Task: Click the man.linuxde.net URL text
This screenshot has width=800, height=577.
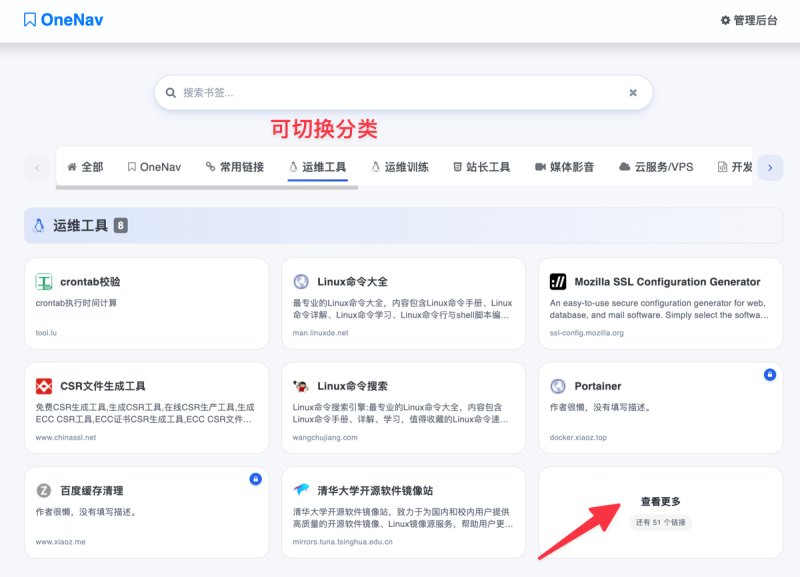Action: pyautogui.click(x=320, y=333)
